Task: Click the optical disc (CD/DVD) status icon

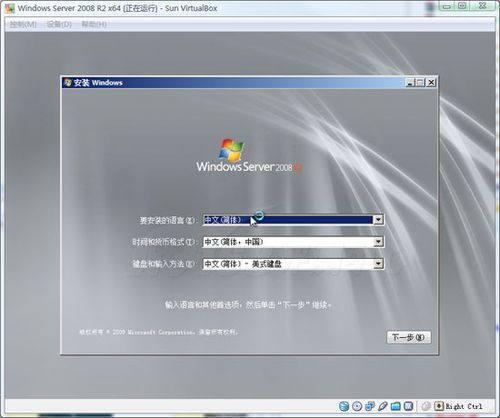Action: 357,406
